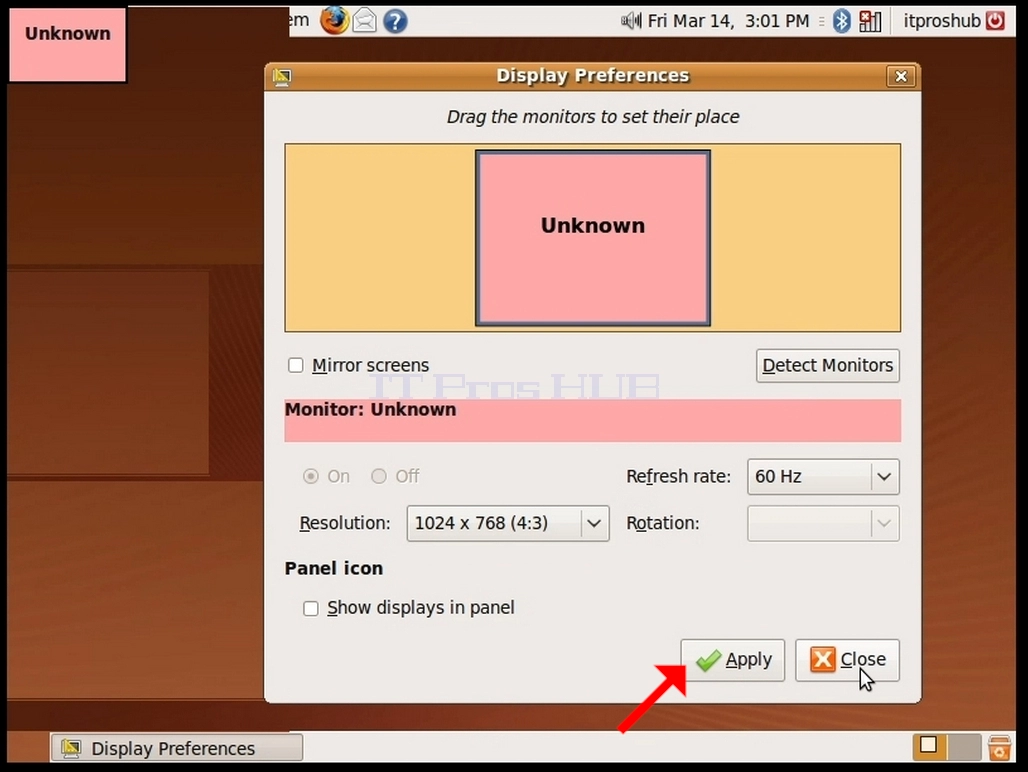Click the Display Preferences taskbar button
Image resolution: width=1028 pixels, height=772 pixels.
pos(177,748)
